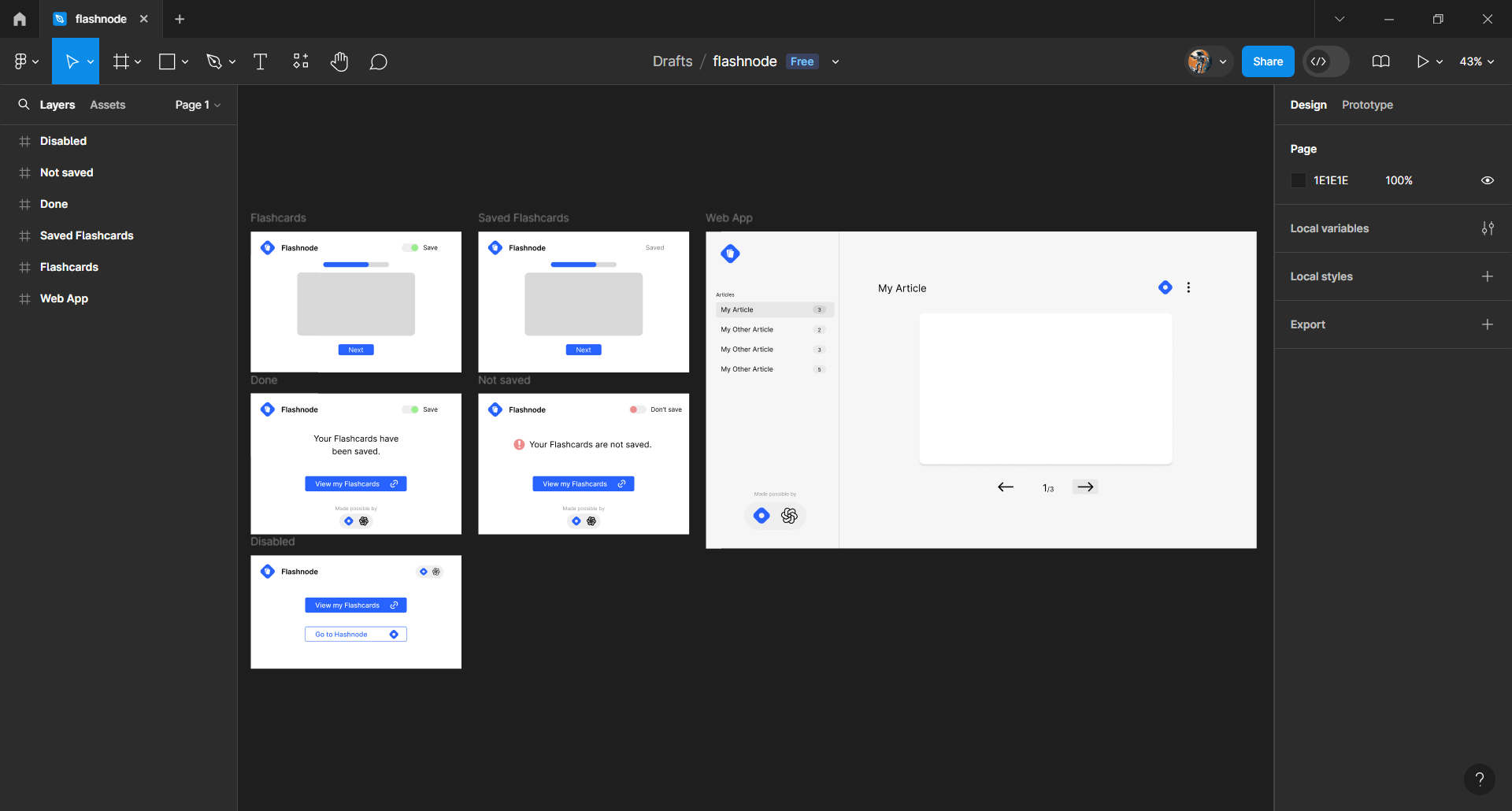
Task: Open the help question mark button
Action: (1480, 780)
